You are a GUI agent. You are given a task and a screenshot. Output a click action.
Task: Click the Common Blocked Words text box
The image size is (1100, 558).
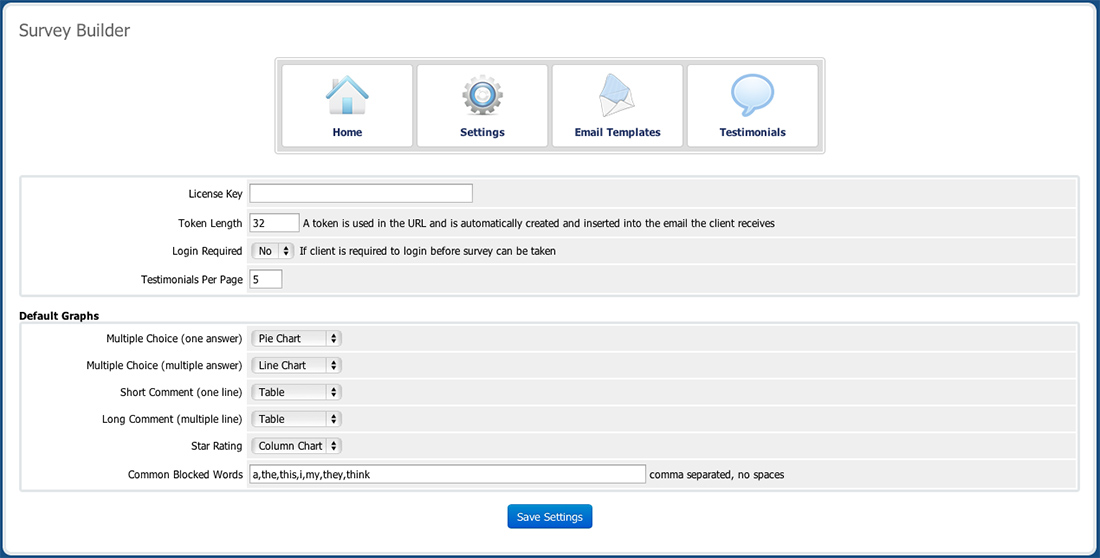point(447,475)
